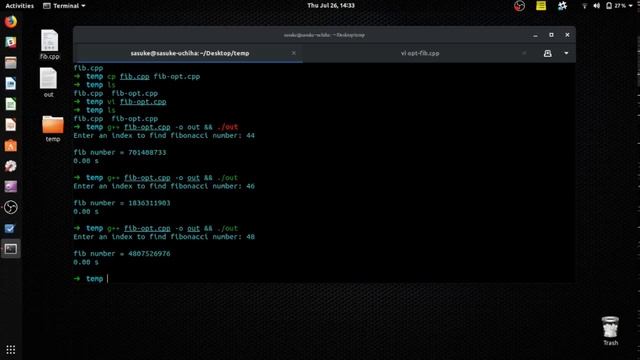
Task: Switch to the vi opt-fib.cpp tab
Action: pyautogui.click(x=420, y=53)
